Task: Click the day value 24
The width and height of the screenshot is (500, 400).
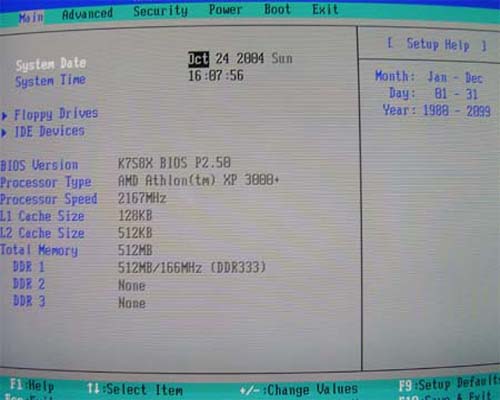Action: click(222, 59)
